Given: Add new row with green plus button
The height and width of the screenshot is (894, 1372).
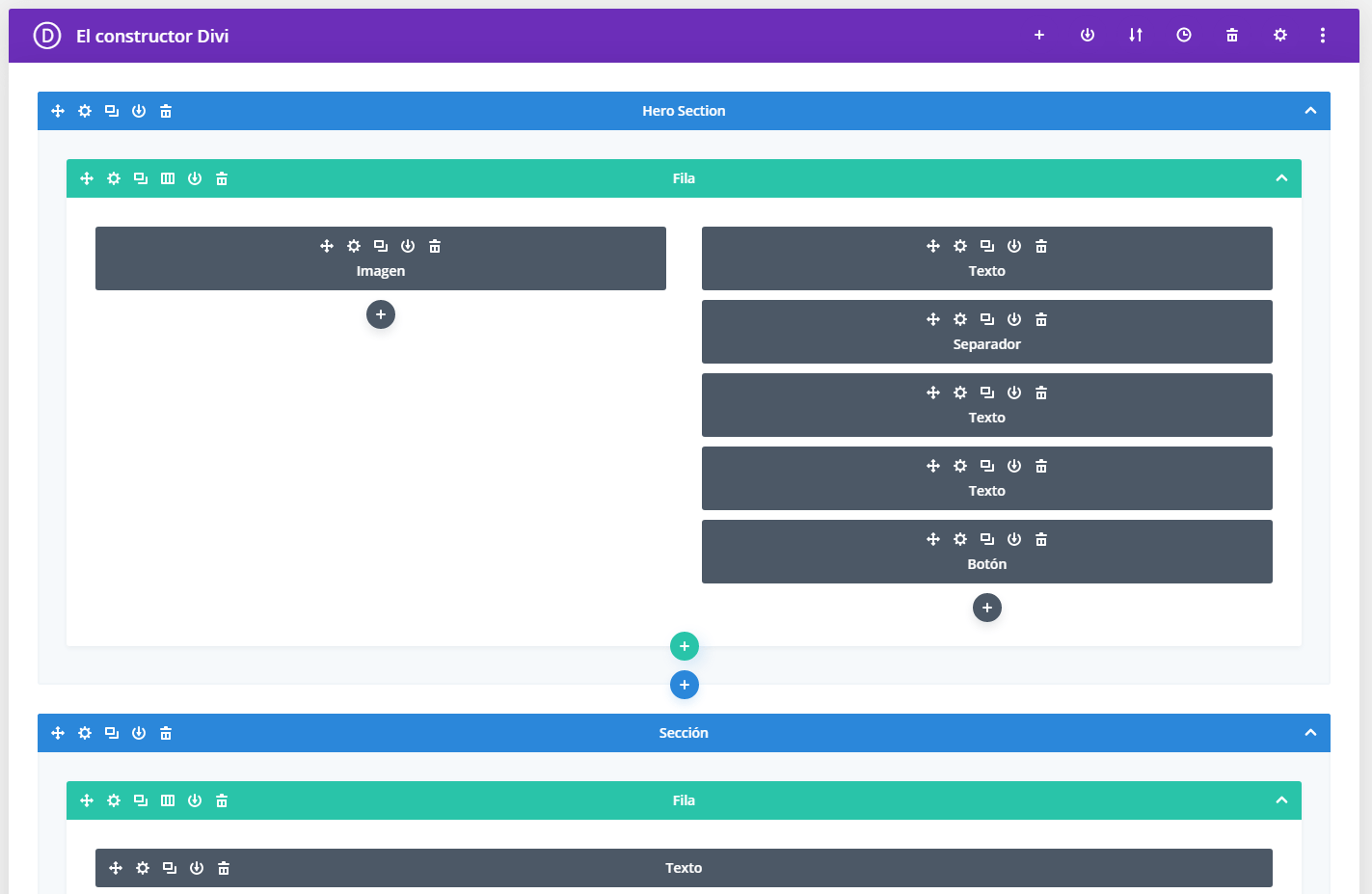Looking at the screenshot, I should point(685,646).
